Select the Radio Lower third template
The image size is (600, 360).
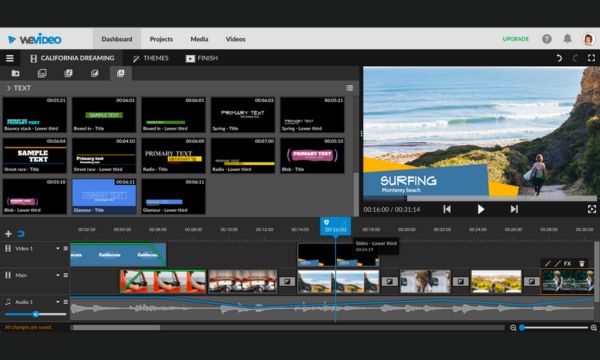[243, 155]
